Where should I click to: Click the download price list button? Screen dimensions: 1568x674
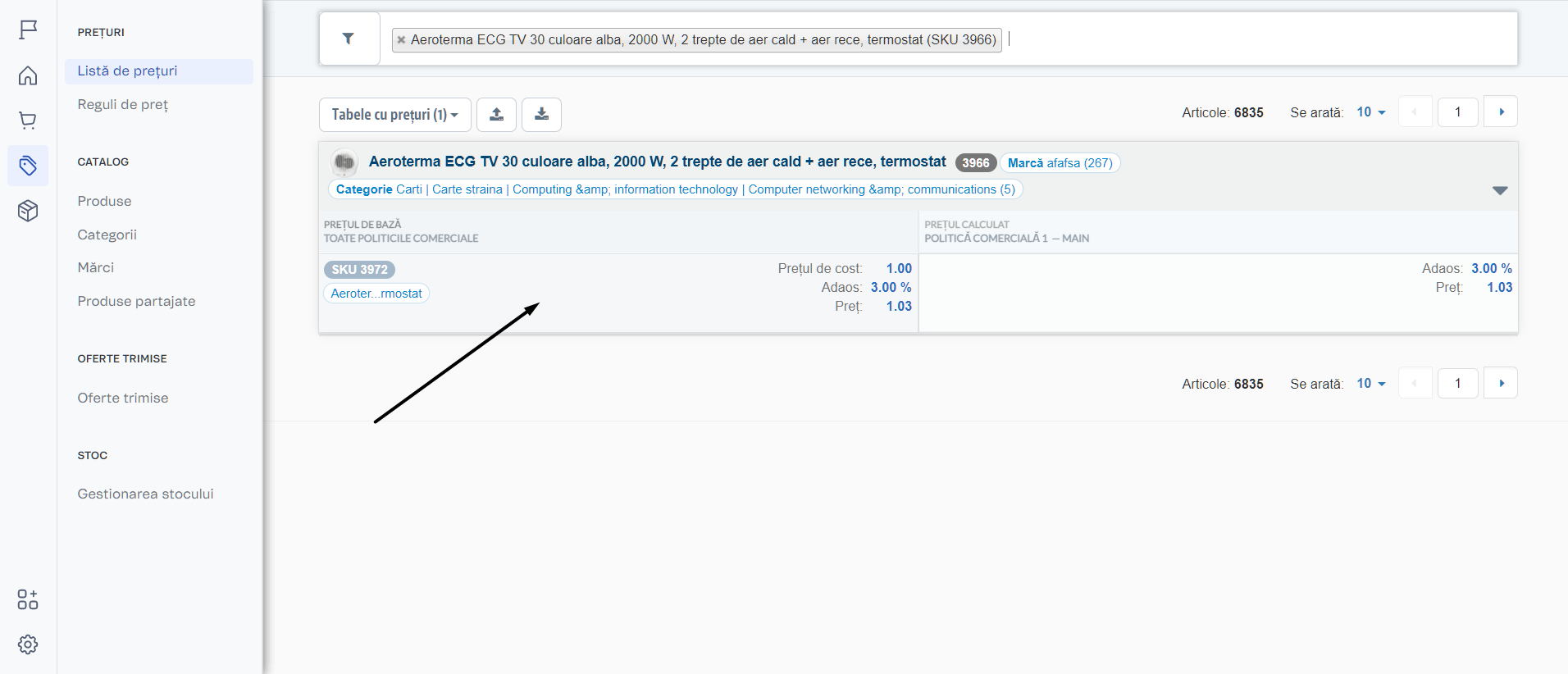(x=541, y=115)
